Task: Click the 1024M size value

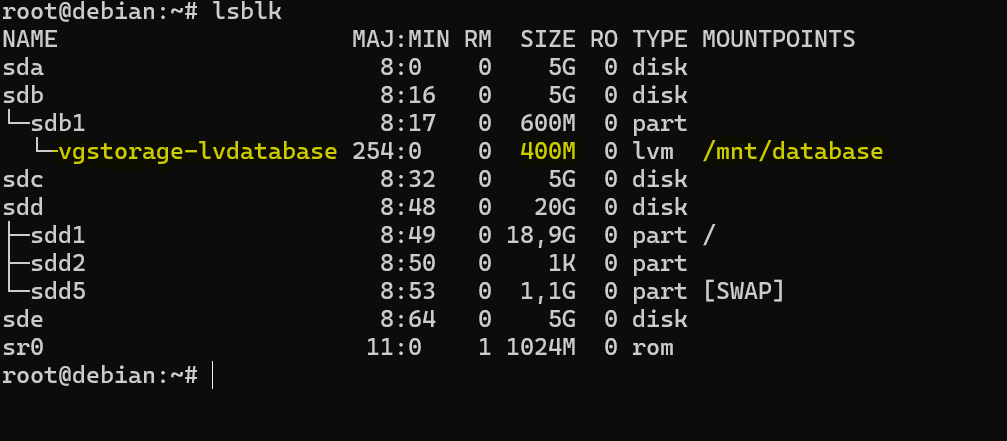Action: tap(541, 348)
